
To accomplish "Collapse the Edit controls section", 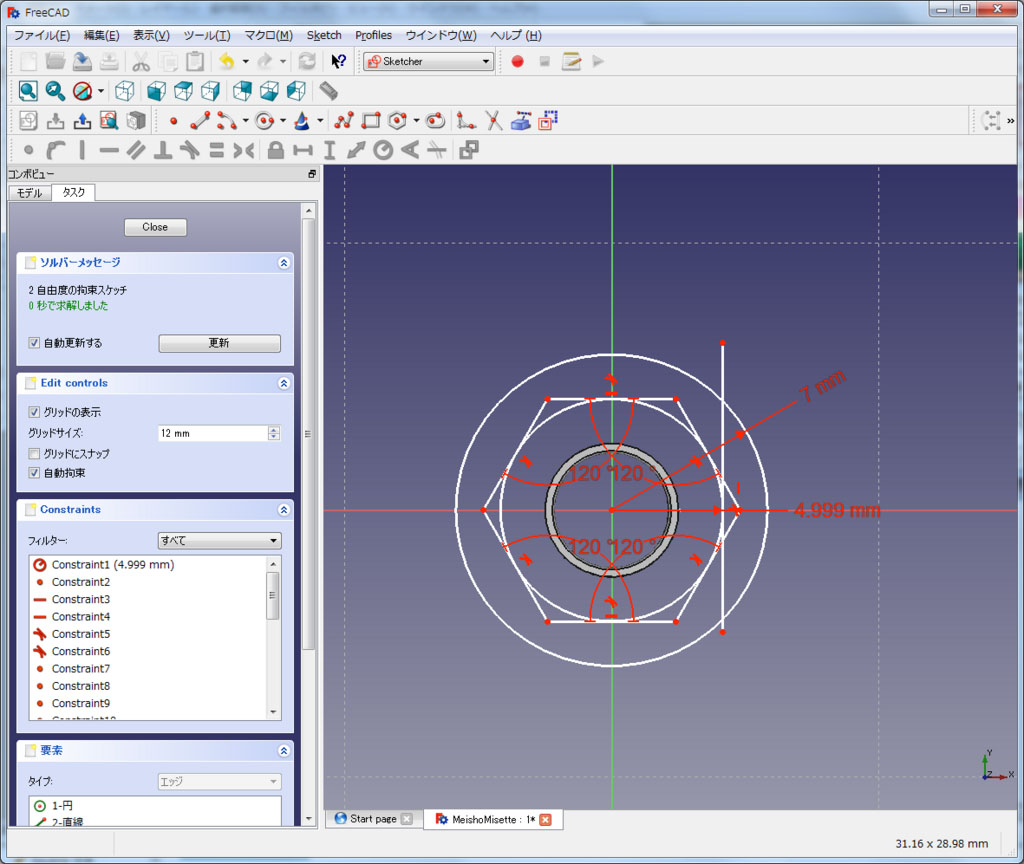I will (x=284, y=383).
